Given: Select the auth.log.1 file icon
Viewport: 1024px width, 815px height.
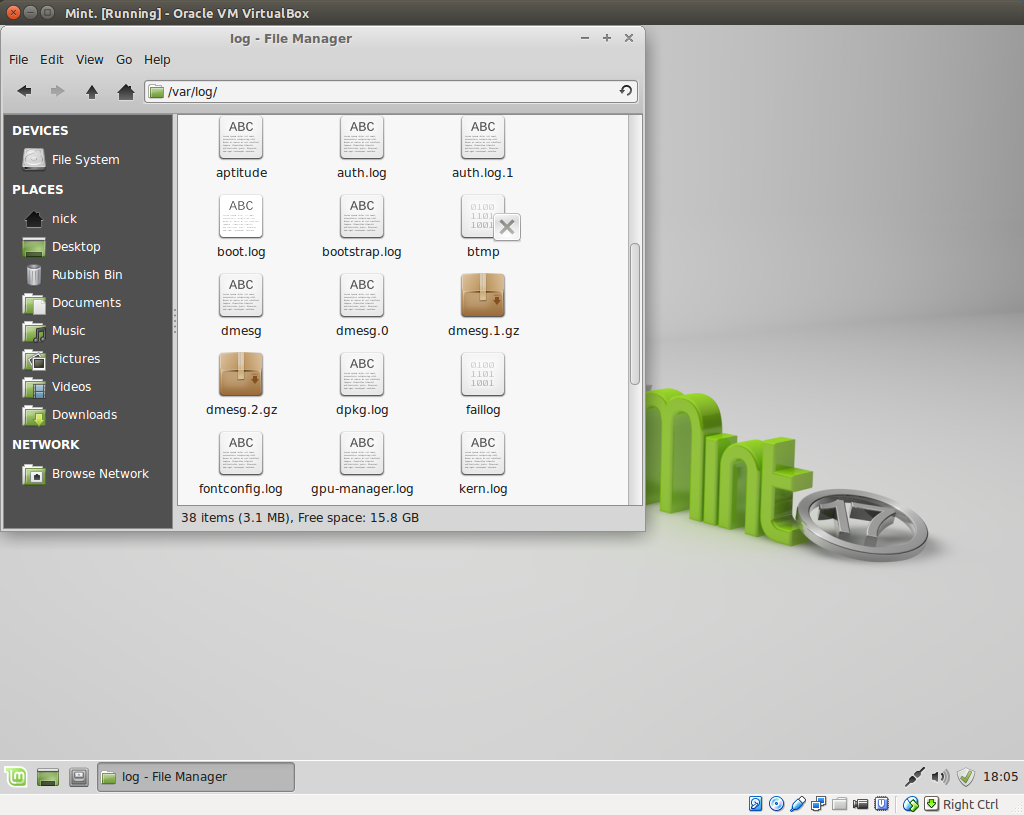Looking at the screenshot, I should (x=483, y=137).
